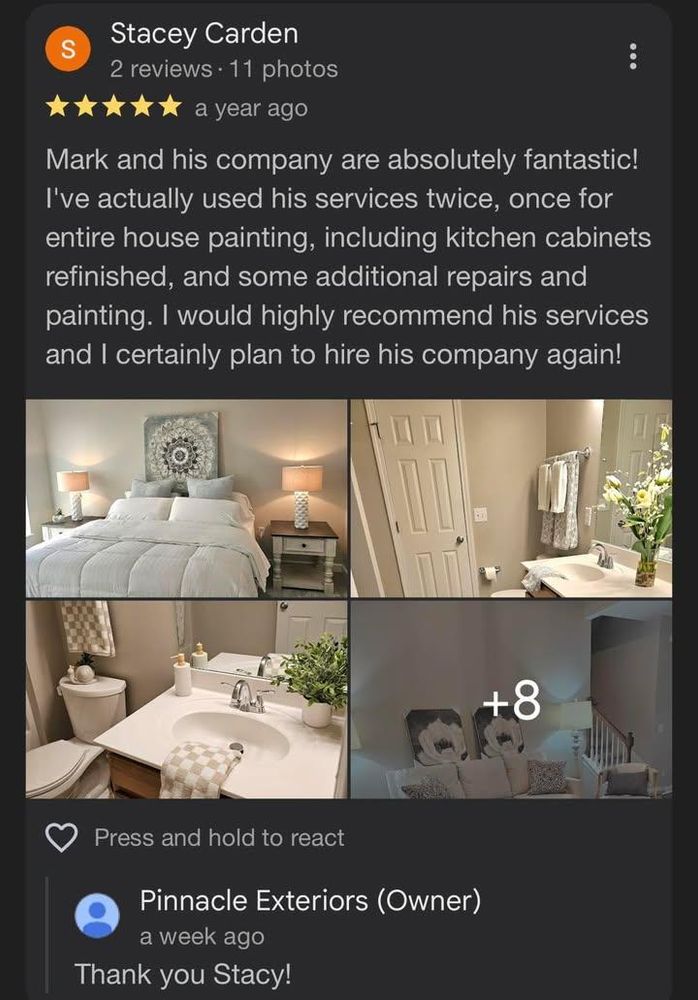Tap Pinnacle Exteriors' blue profile avatar

click(x=97, y=915)
